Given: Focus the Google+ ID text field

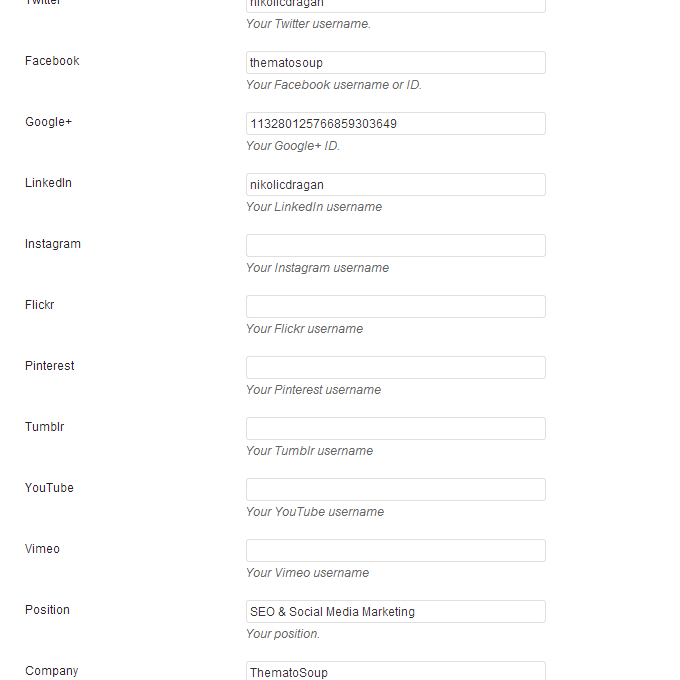Looking at the screenshot, I should pos(395,124).
